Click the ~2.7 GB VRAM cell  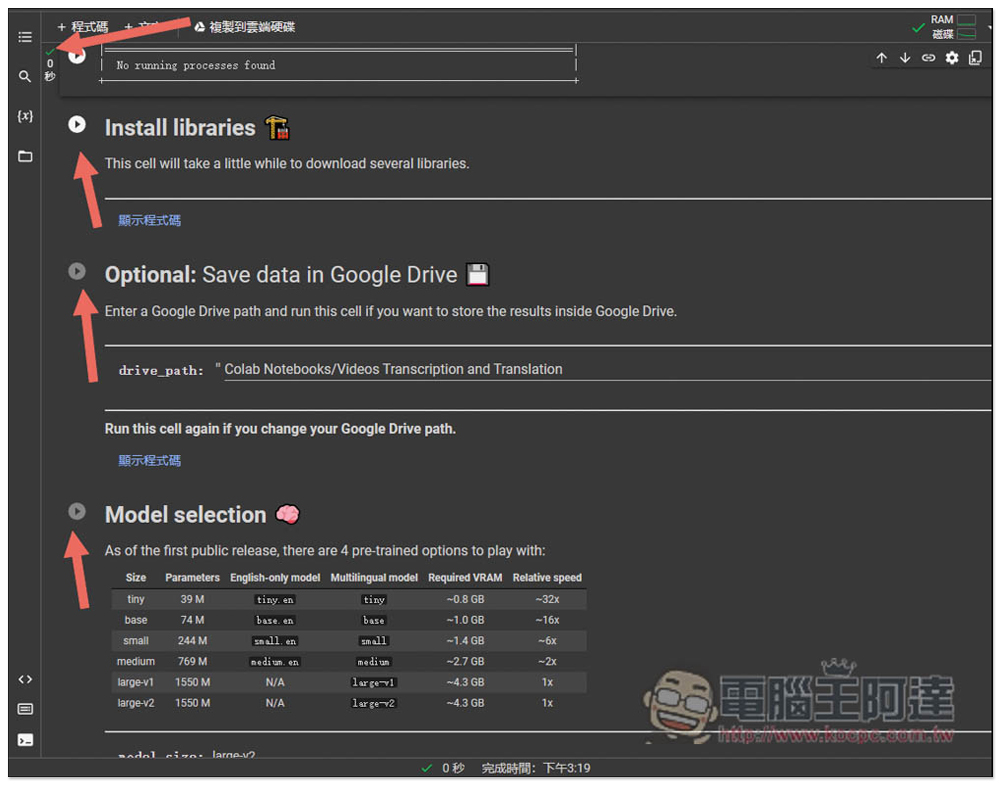pos(465,662)
